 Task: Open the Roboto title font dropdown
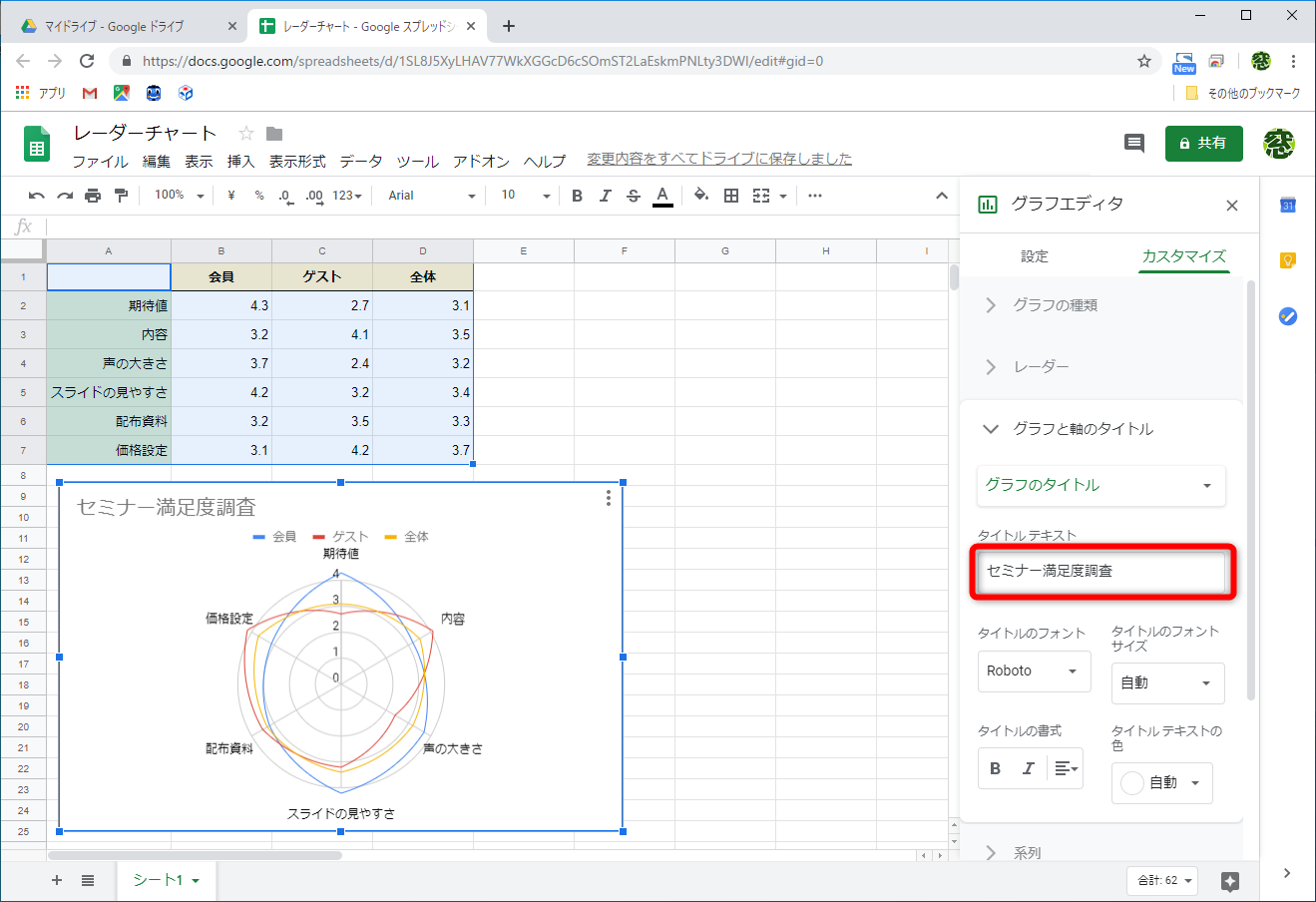[1035, 672]
